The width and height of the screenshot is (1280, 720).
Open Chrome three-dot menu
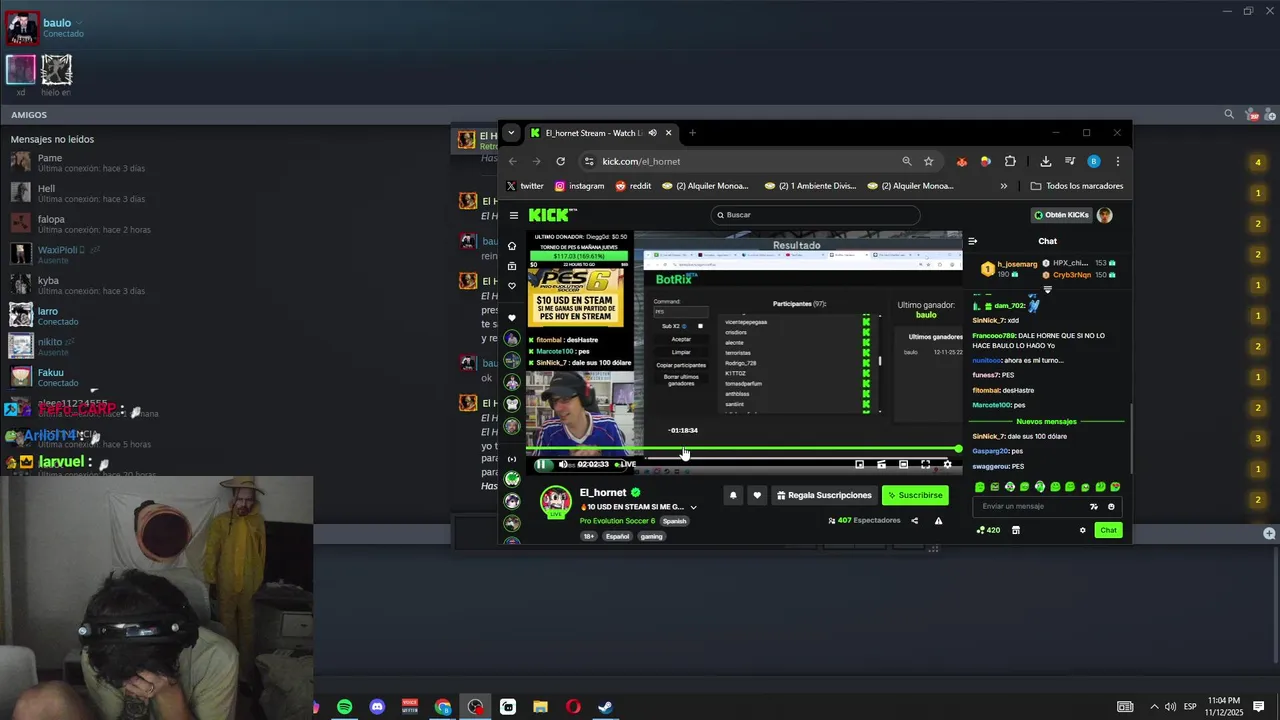[1117, 161]
